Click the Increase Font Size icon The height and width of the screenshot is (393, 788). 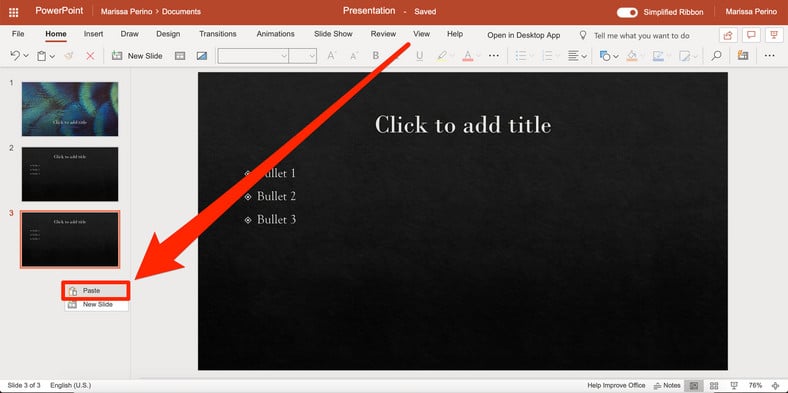[331, 56]
